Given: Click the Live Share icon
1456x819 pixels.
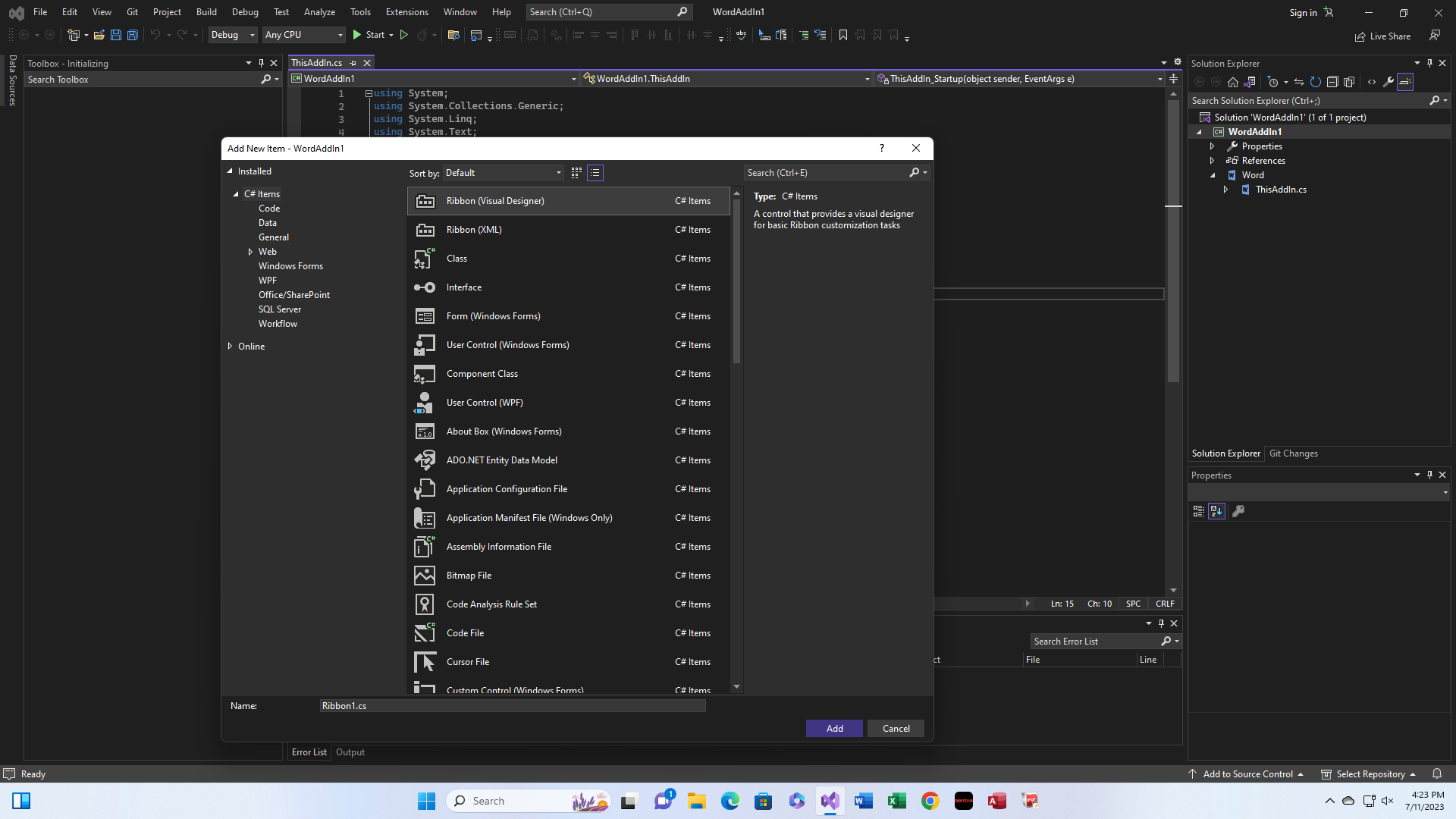Looking at the screenshot, I should pos(1360,36).
